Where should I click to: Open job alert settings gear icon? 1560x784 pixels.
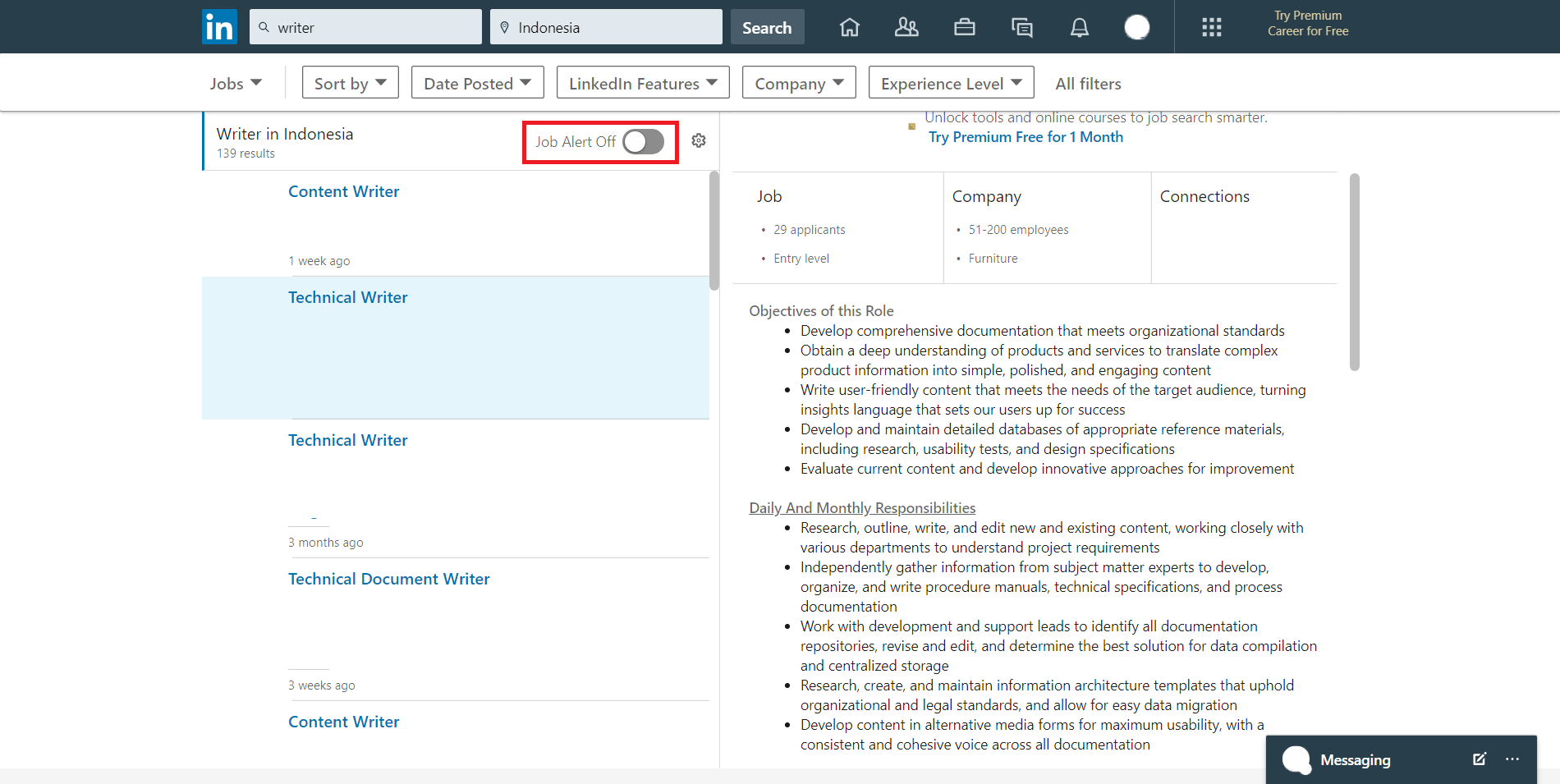pyautogui.click(x=699, y=140)
